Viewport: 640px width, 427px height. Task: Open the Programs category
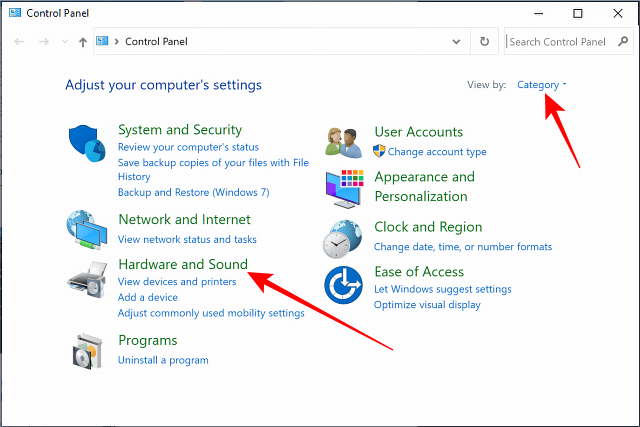[x=148, y=341]
